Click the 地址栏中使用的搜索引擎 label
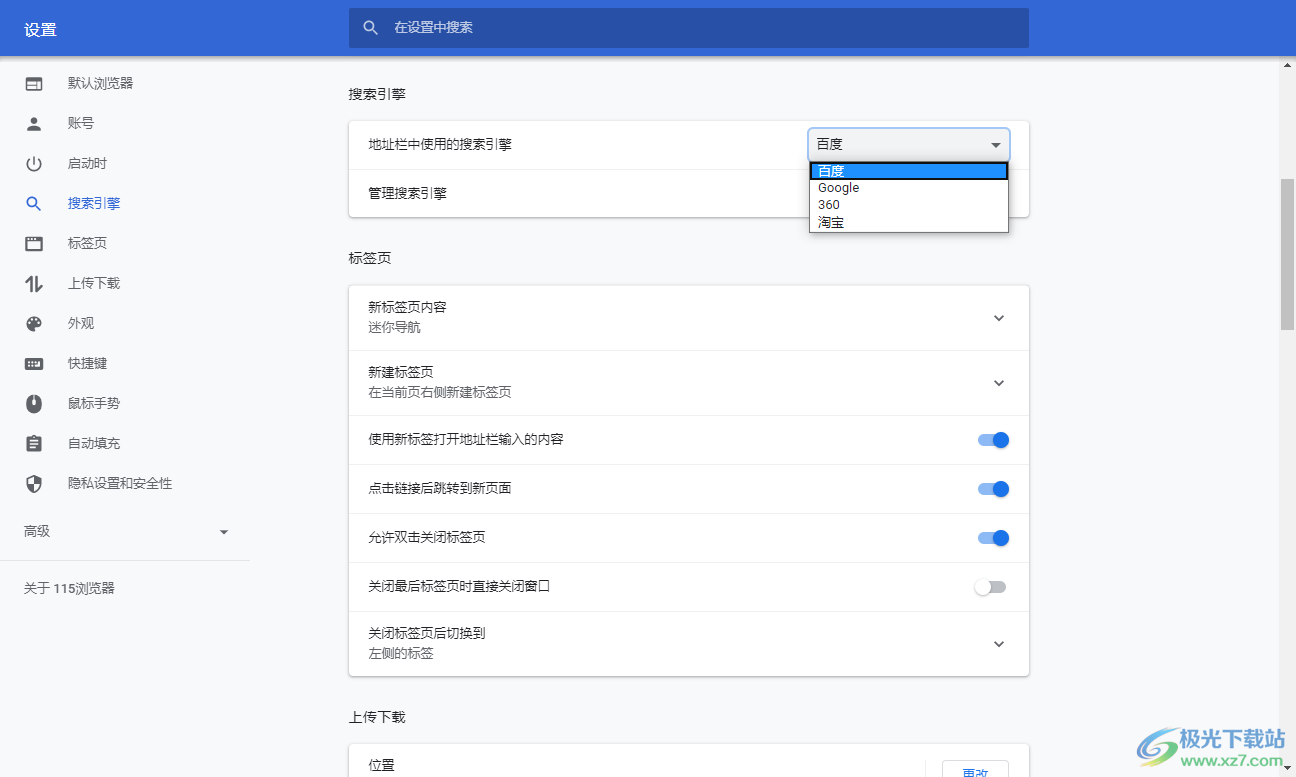 tap(440, 144)
